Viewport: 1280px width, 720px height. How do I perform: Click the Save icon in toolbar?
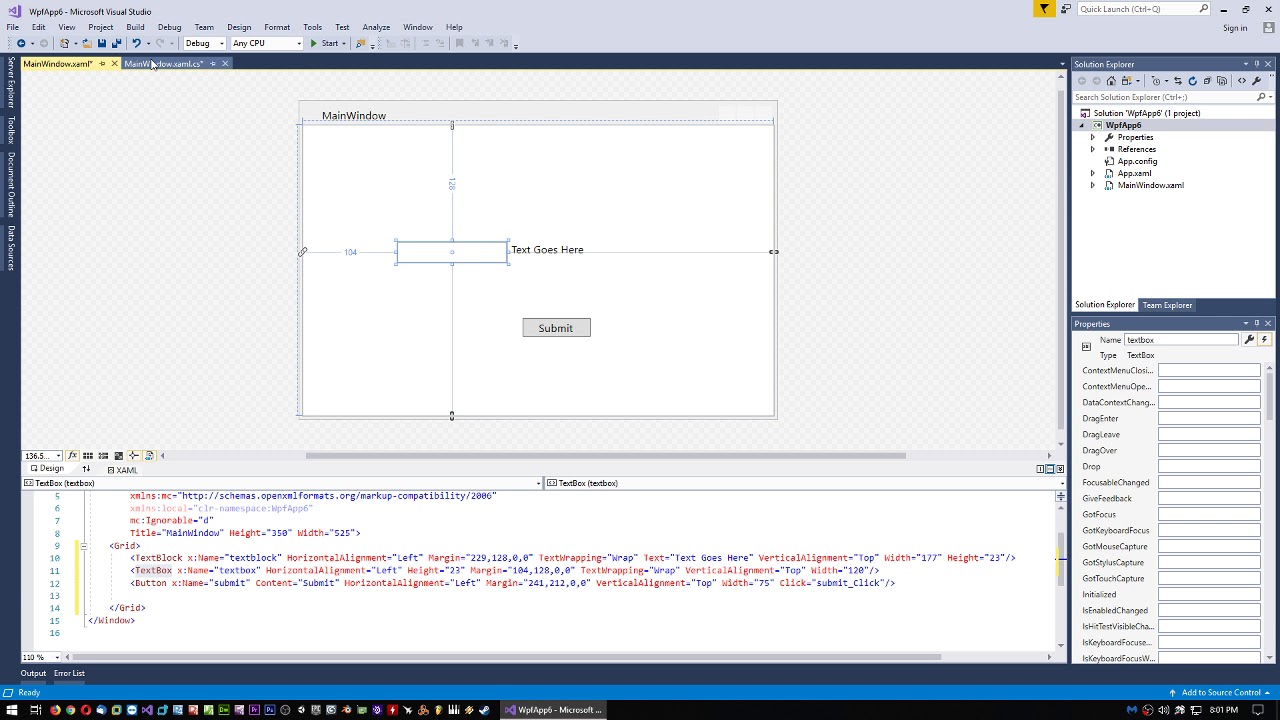point(101,43)
